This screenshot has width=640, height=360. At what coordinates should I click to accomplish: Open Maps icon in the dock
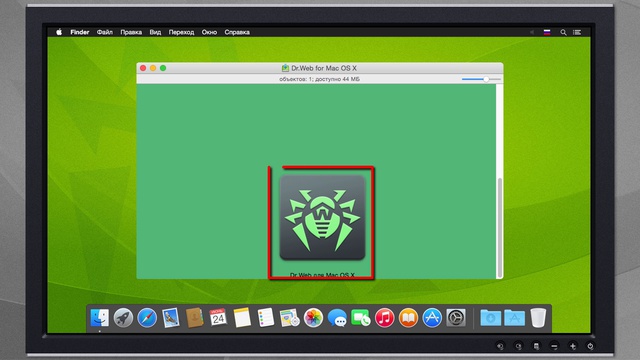pos(289,318)
